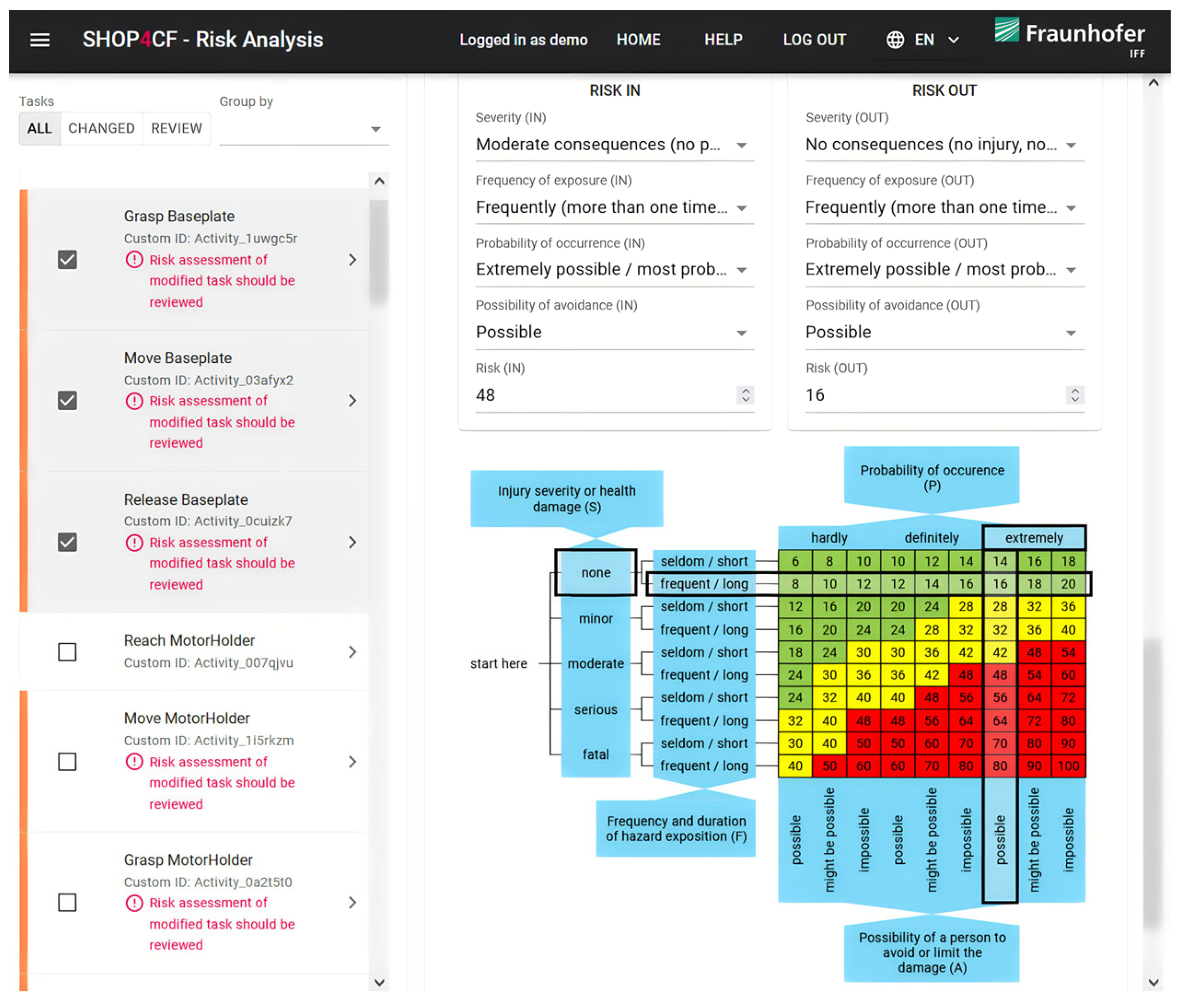Uncheck the Grasp Baseplate checkbox
The height and width of the screenshot is (1008, 1182).
[x=68, y=259]
